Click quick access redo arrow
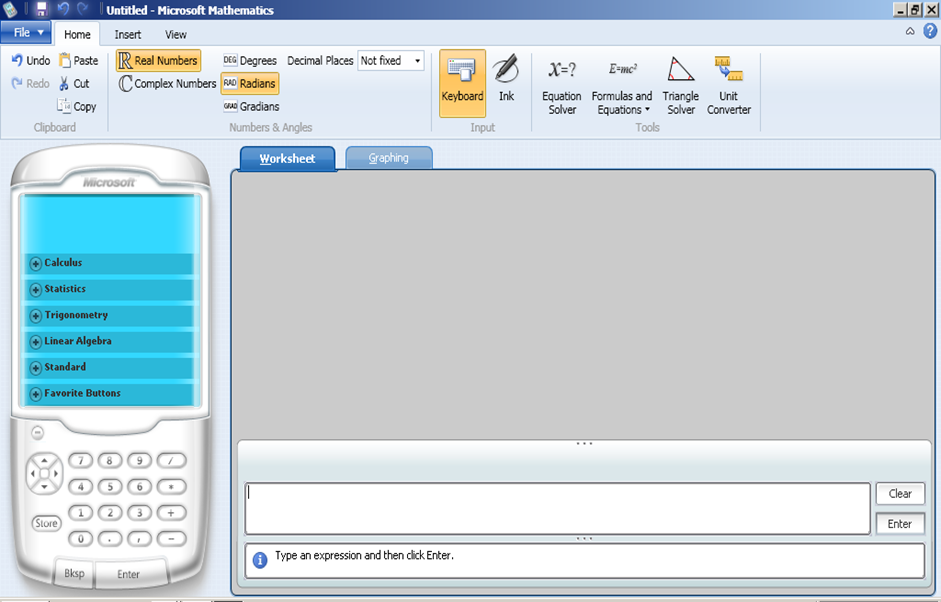Screen dimensions: 941x602 (82, 9)
